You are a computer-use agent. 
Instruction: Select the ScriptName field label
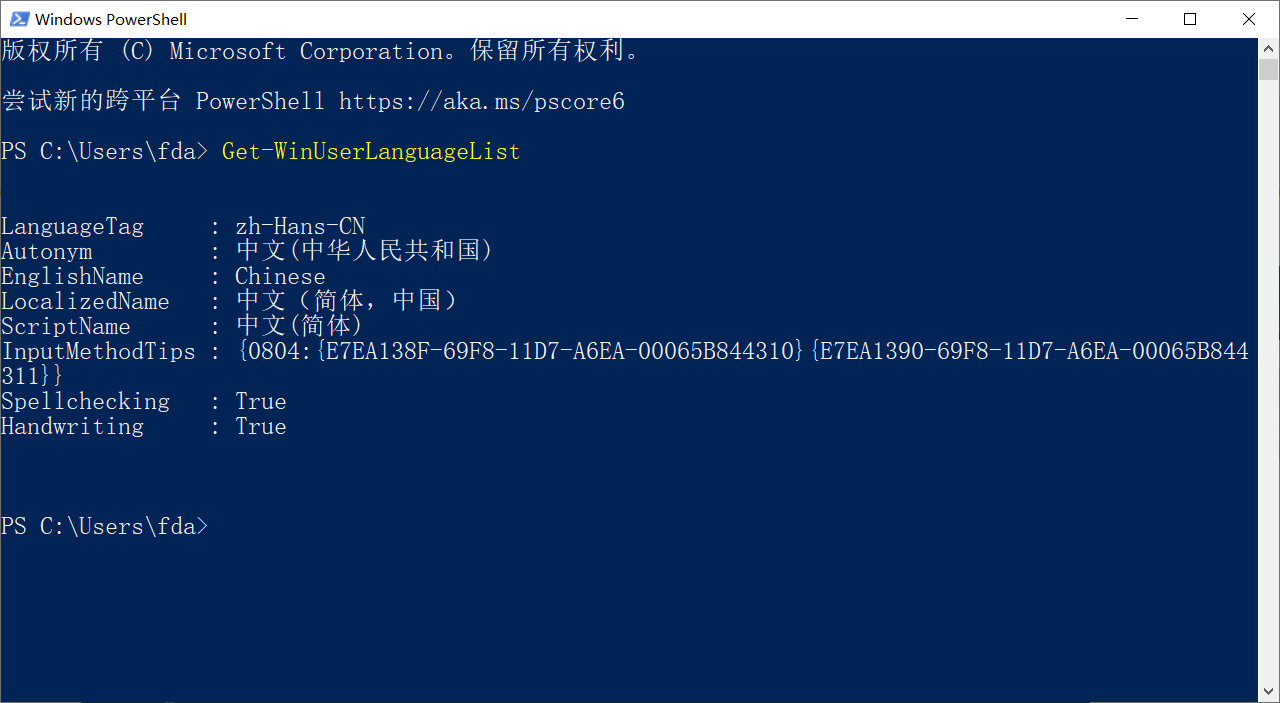point(65,326)
